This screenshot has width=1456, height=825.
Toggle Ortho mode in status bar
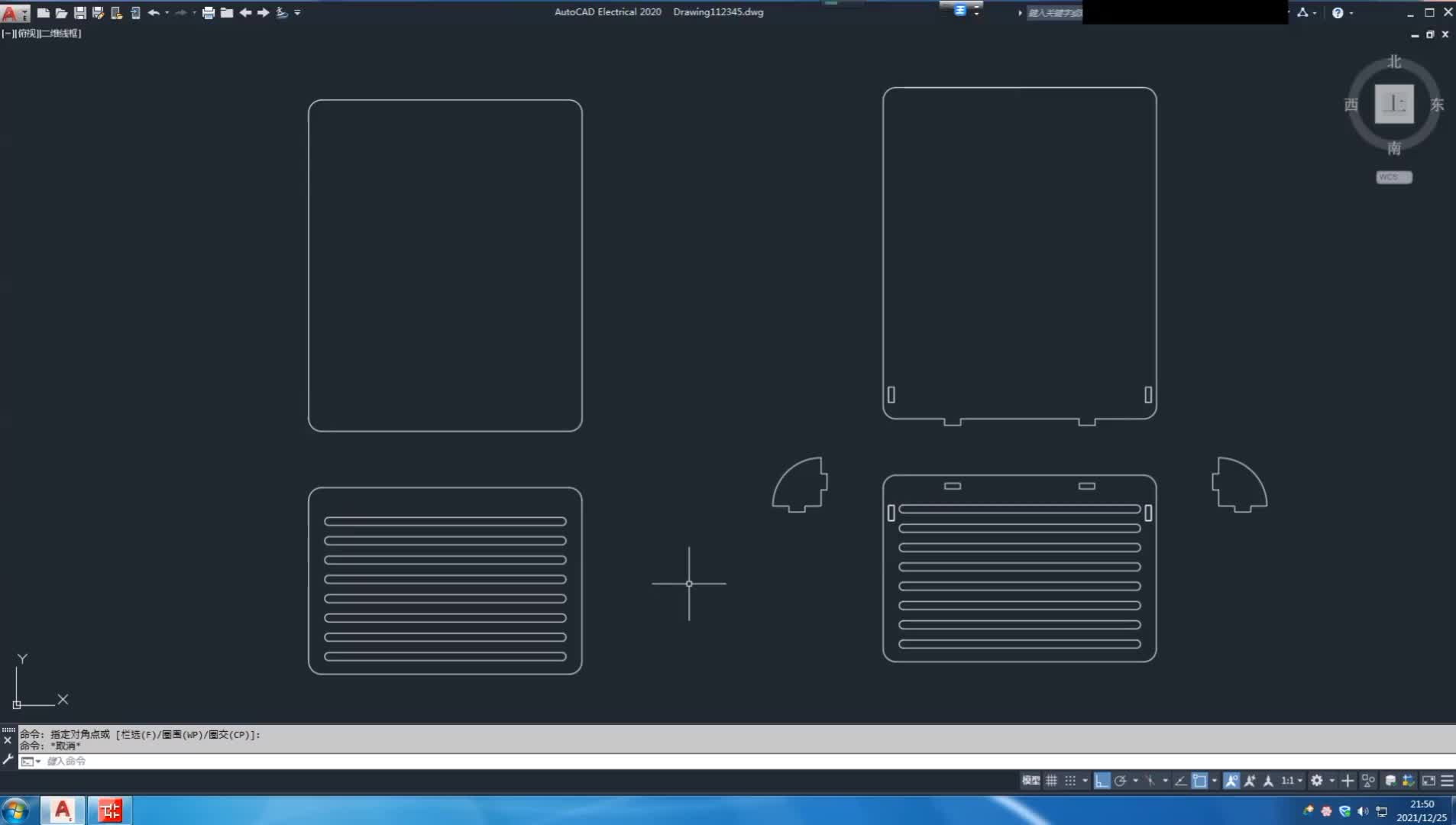coord(1102,781)
